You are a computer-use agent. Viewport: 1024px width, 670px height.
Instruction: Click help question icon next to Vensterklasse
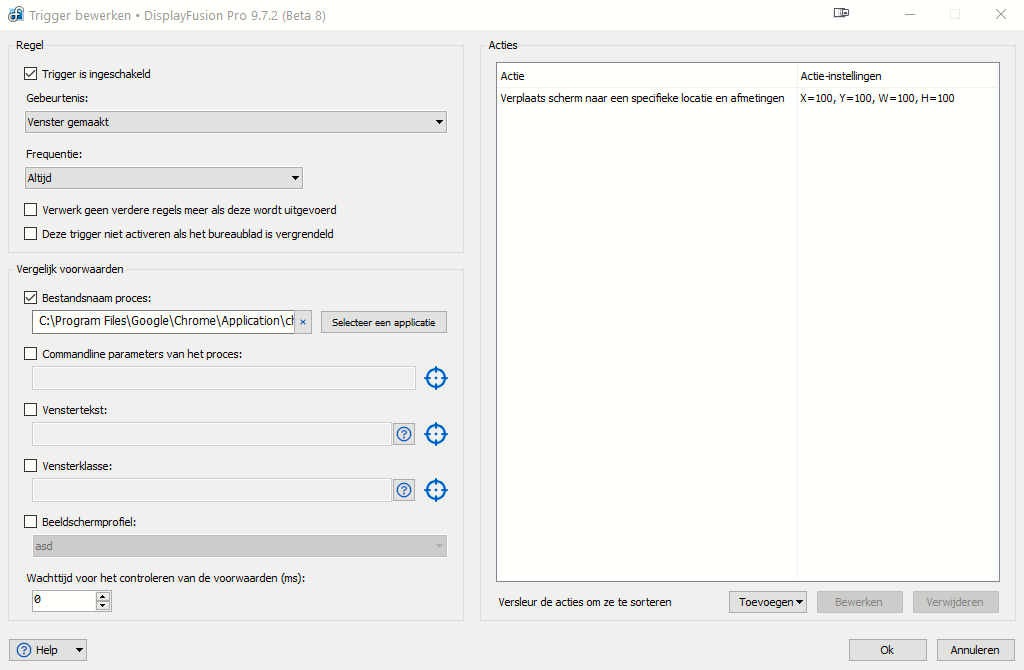(404, 490)
